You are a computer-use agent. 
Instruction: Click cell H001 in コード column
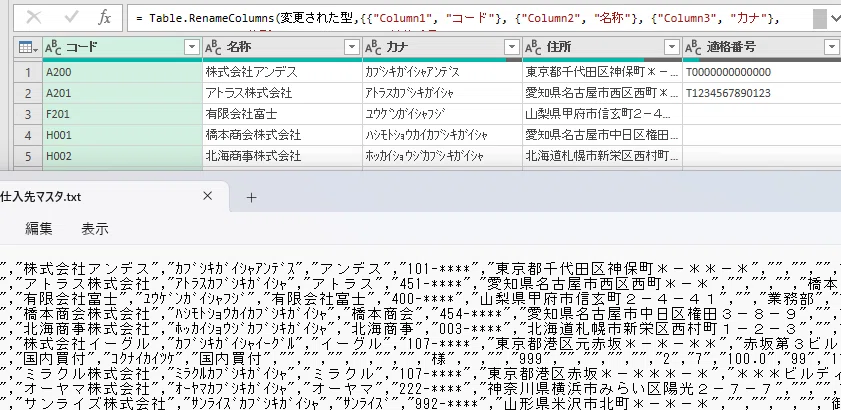tap(122, 135)
